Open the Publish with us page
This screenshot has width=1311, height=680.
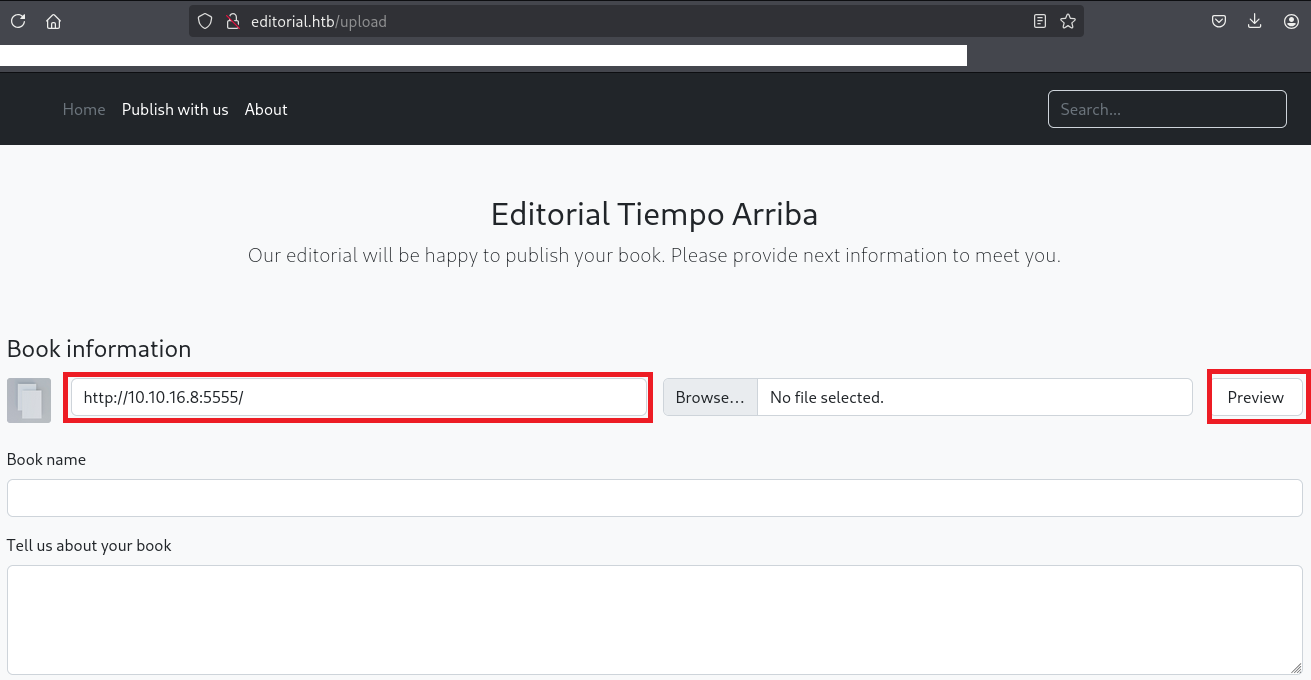click(x=175, y=110)
